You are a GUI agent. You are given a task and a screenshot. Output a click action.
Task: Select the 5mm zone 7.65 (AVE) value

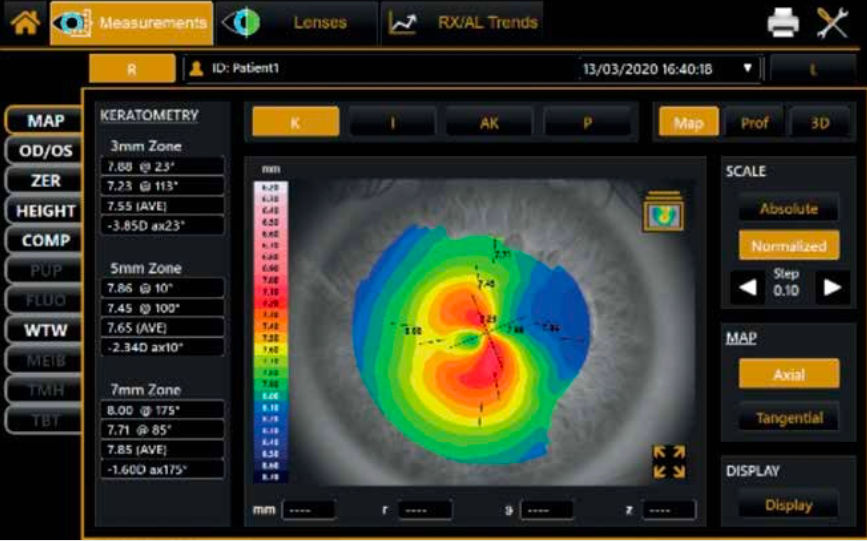163,327
